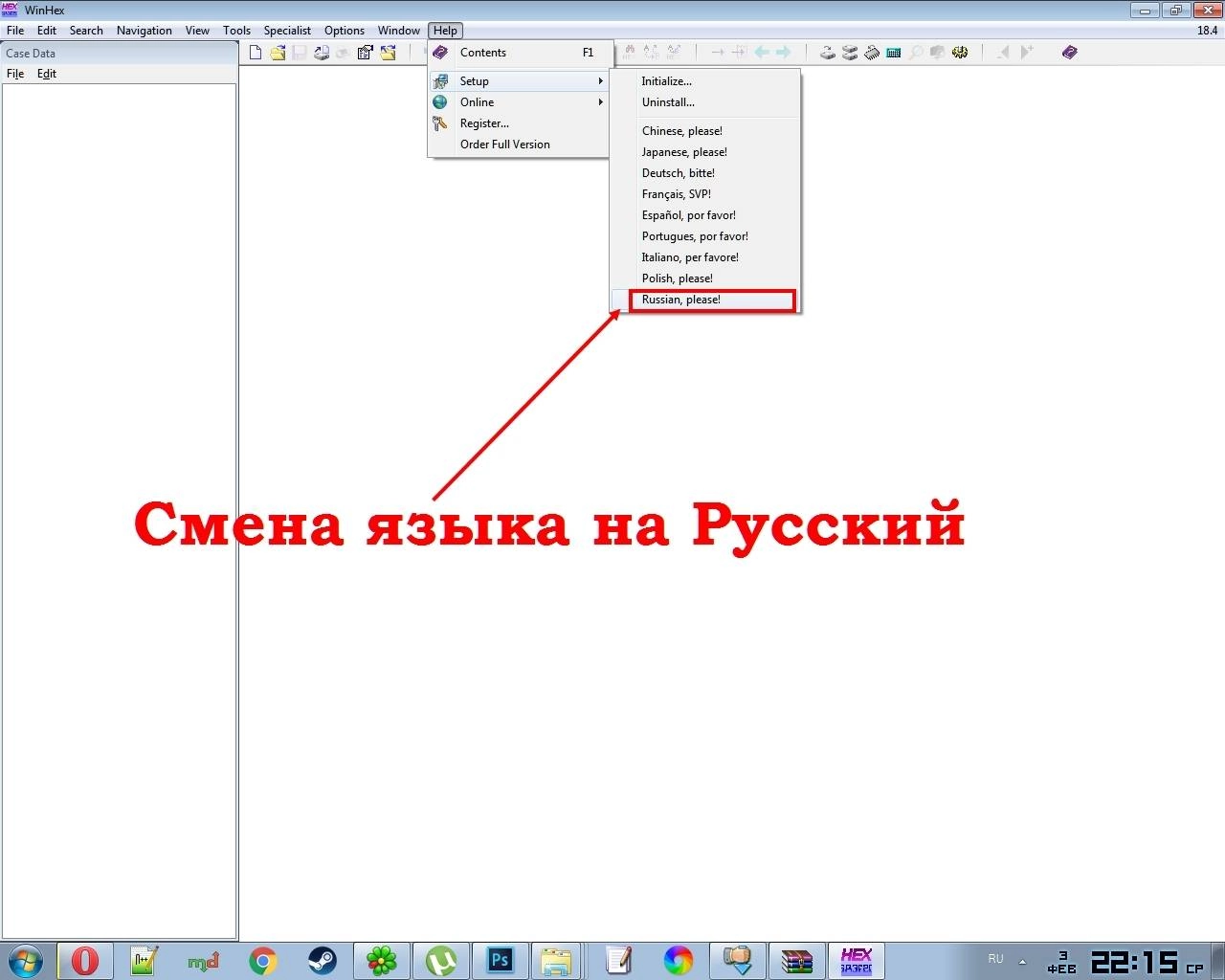The height and width of the screenshot is (980, 1225).
Task: Open the Options menu
Action: click(x=345, y=31)
